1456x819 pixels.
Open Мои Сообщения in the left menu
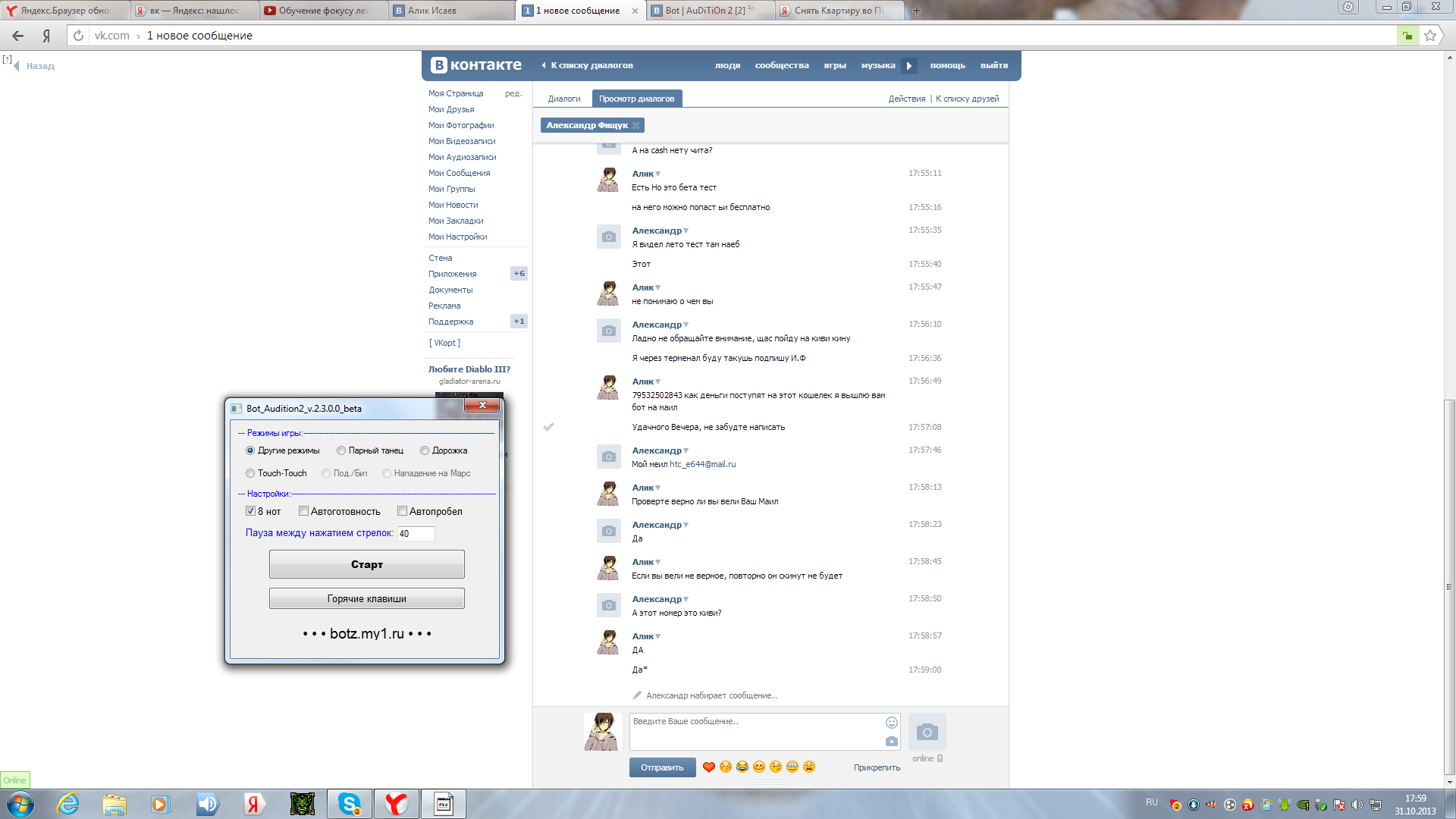coord(459,173)
